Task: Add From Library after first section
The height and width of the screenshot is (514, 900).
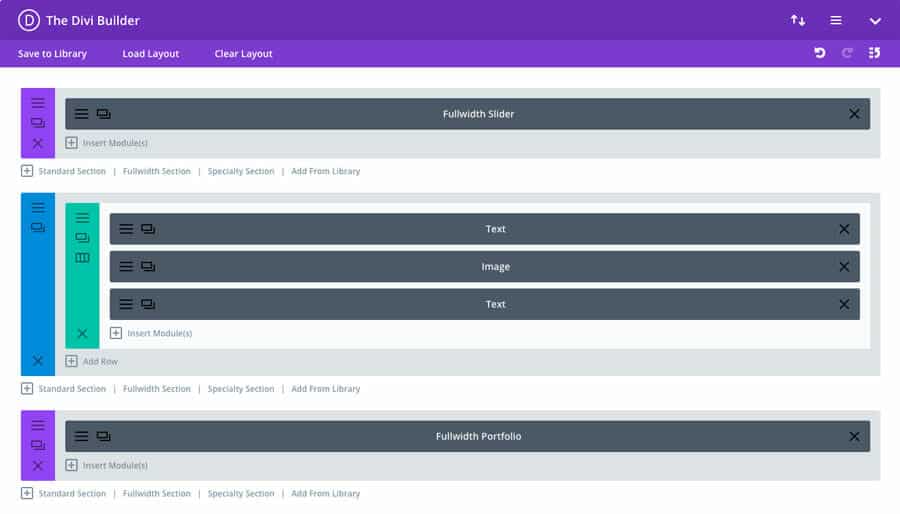Action: (x=325, y=171)
